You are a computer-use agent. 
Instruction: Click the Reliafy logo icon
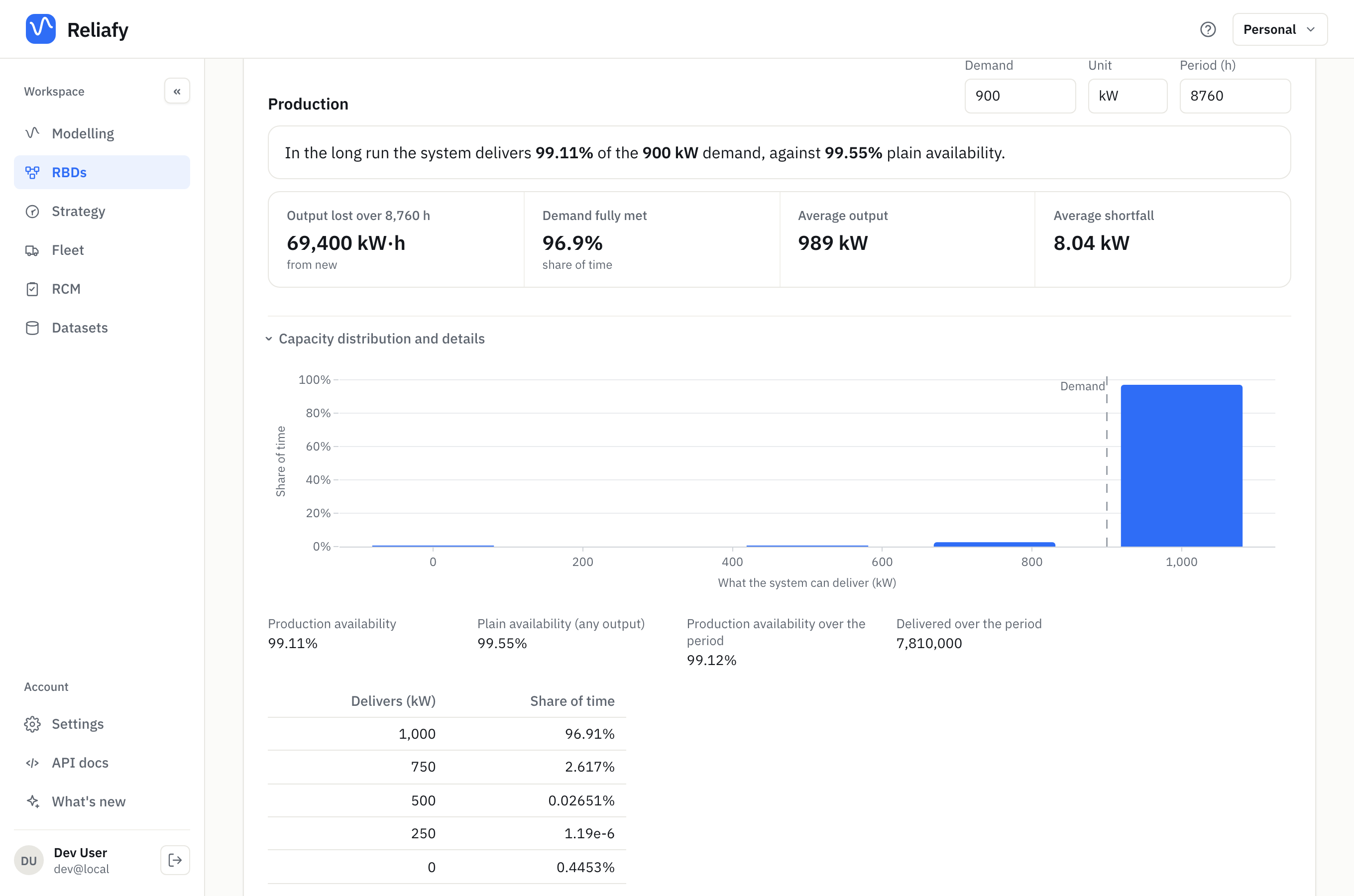click(40, 29)
